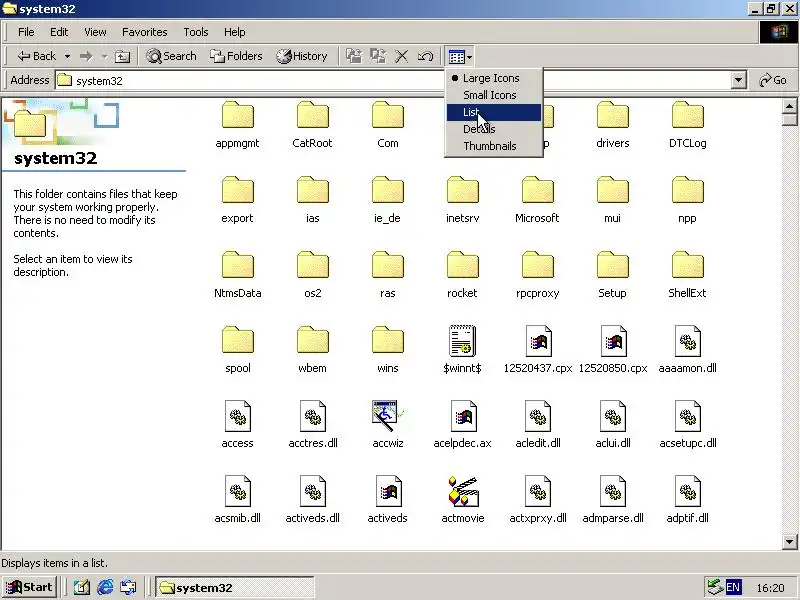Select the Microsoft folder
The image size is (800, 600).
[x=537, y=200]
